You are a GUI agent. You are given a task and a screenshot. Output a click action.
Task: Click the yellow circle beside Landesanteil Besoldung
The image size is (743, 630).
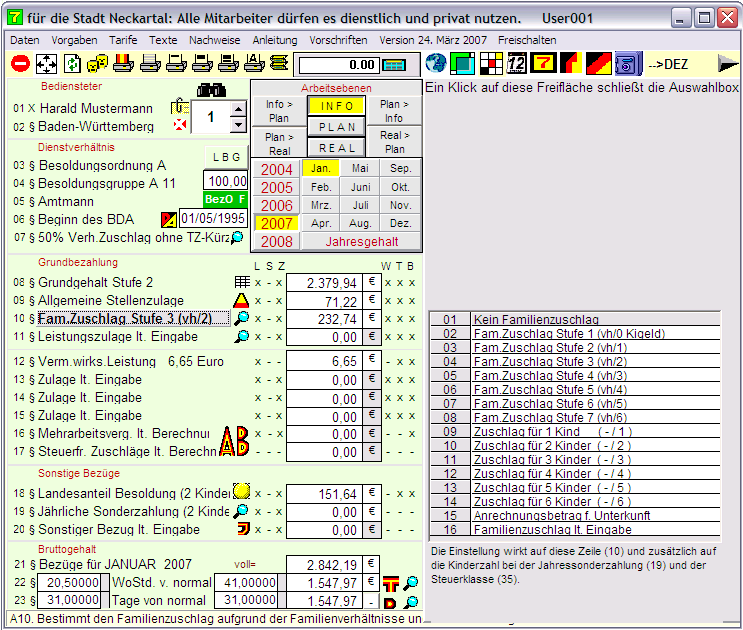242,491
